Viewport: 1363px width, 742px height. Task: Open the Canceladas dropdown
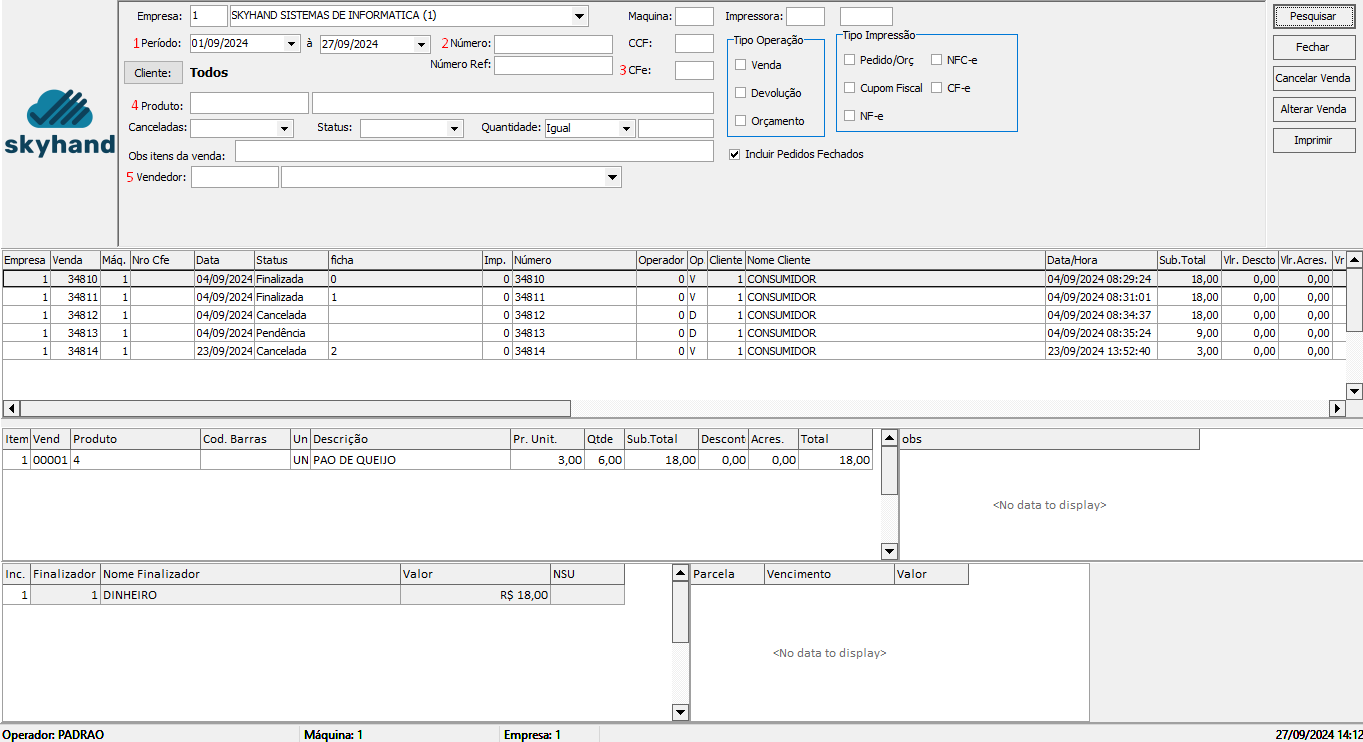tap(284, 129)
